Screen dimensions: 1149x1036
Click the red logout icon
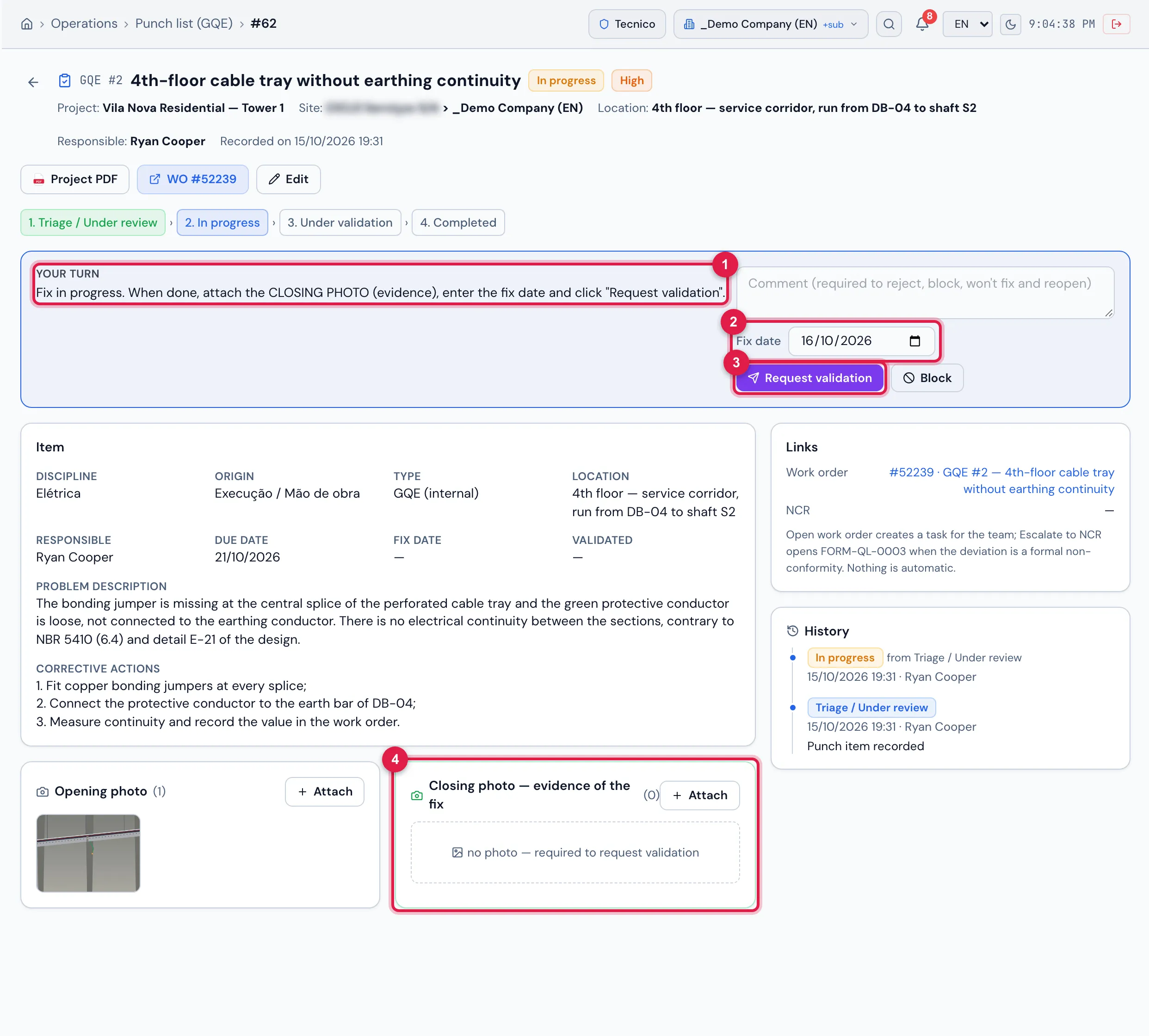click(1116, 24)
